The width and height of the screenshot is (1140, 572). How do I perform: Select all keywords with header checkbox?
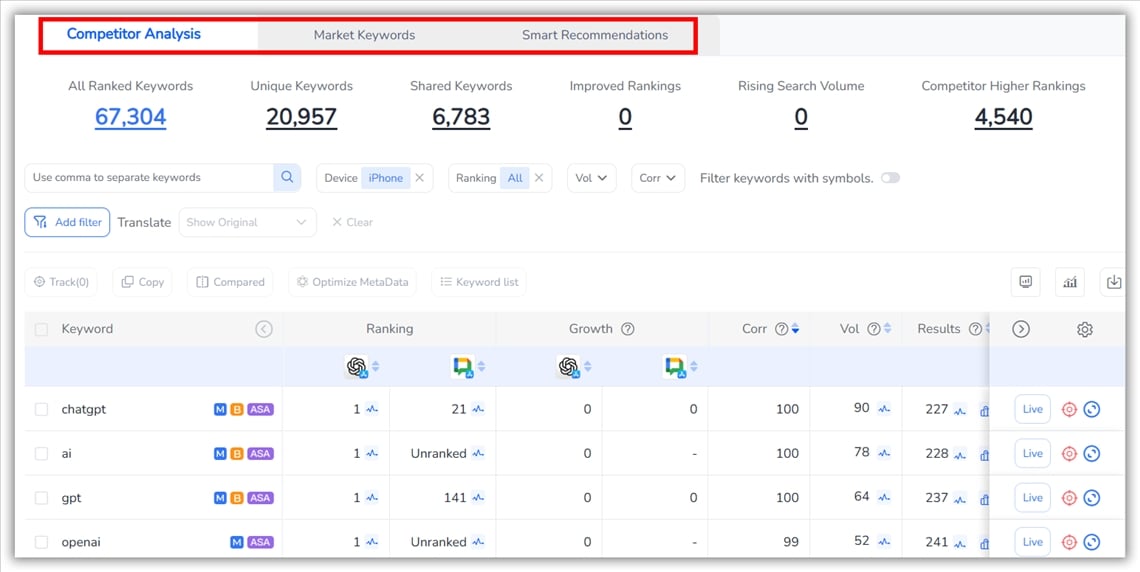tap(41, 329)
